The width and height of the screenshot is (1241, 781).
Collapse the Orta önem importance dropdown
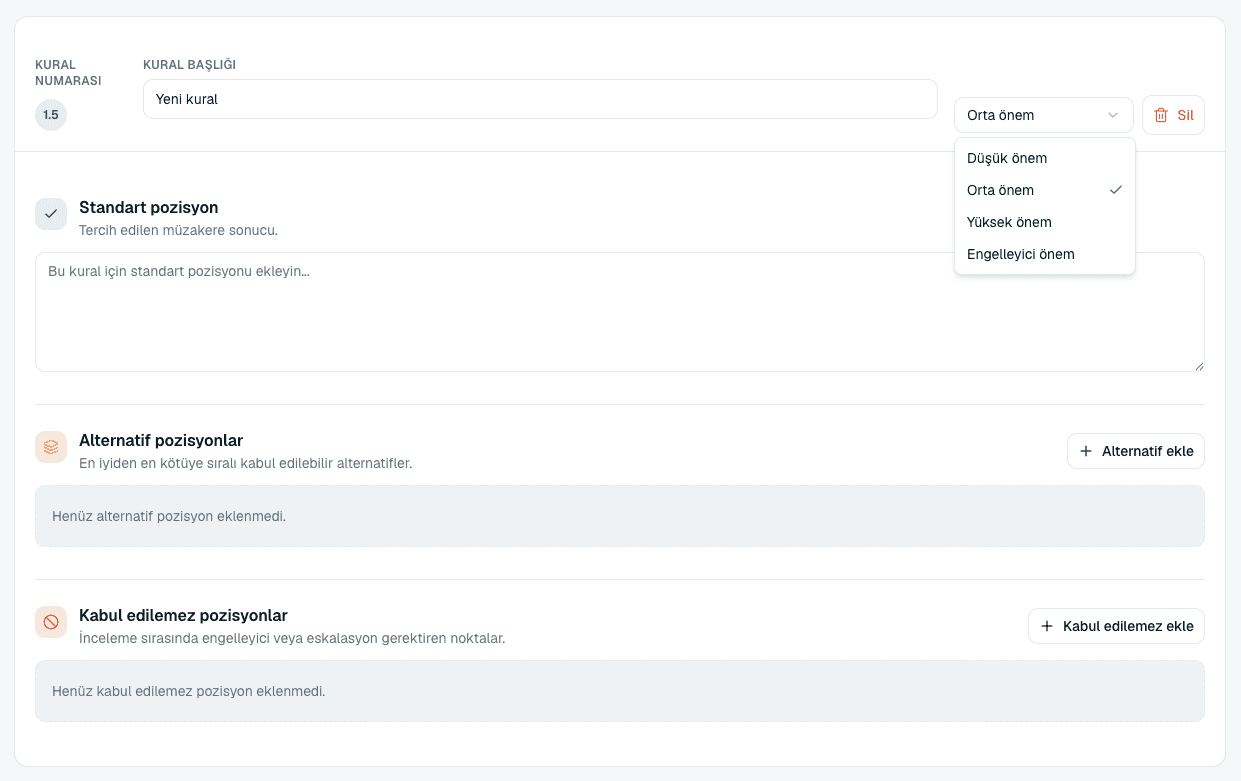coord(1044,115)
